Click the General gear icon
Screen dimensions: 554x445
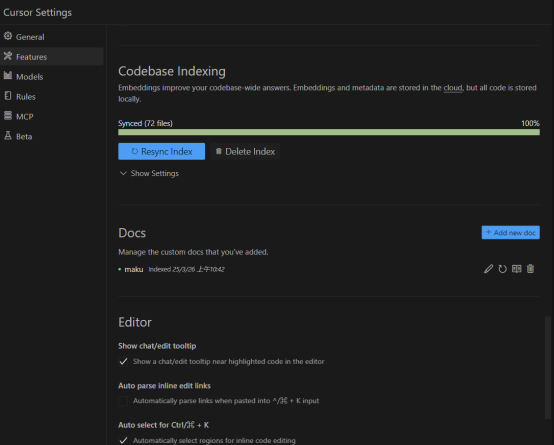click(x=8, y=36)
